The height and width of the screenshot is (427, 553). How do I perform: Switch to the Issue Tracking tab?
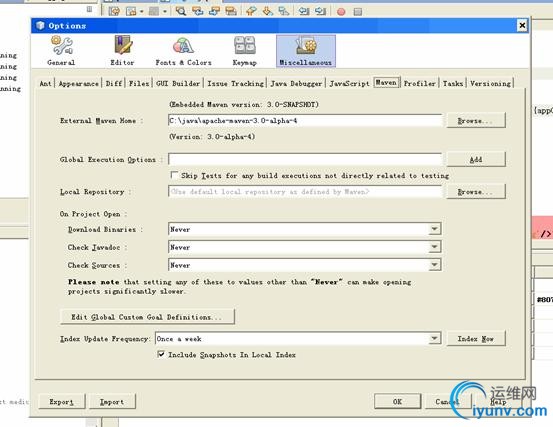[235, 84]
